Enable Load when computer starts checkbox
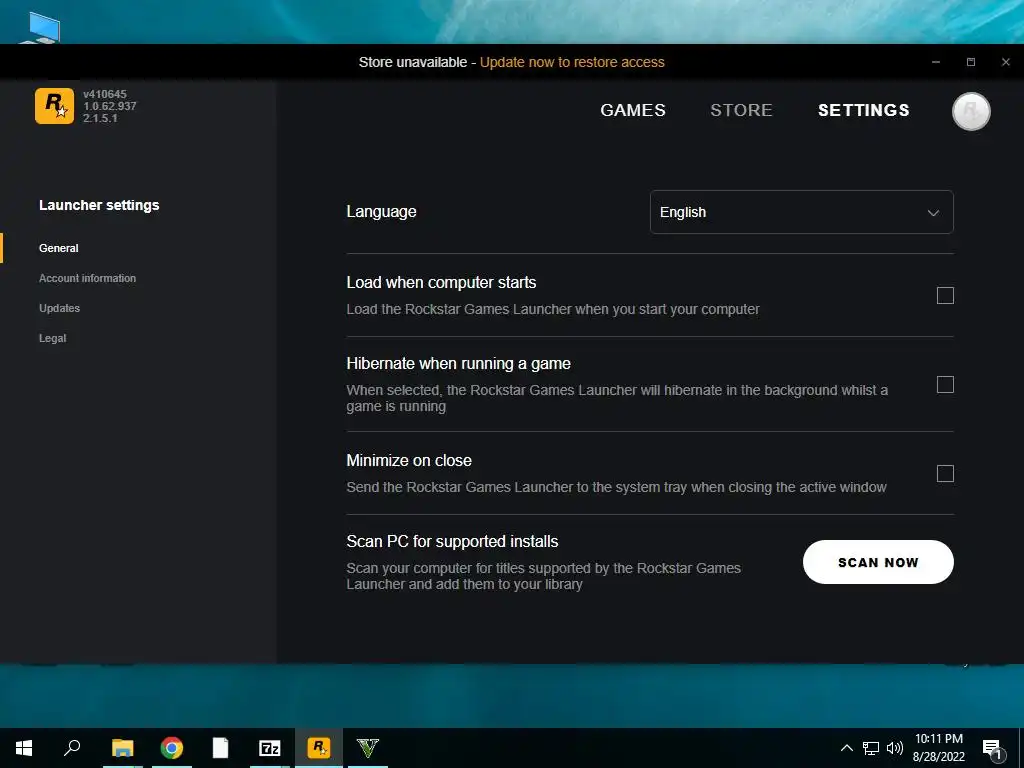This screenshot has height=768, width=1024. [945, 295]
